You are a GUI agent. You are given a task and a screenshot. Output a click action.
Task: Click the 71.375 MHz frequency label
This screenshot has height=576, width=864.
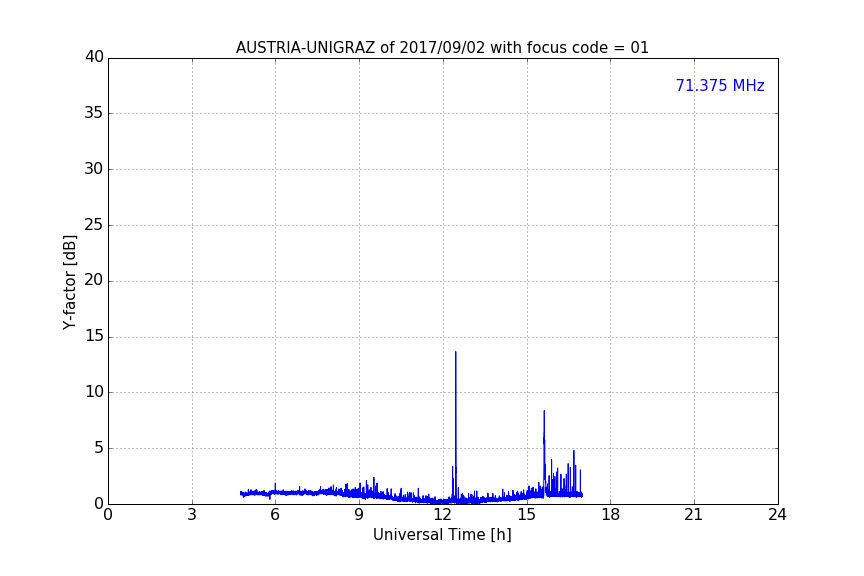[x=720, y=85]
